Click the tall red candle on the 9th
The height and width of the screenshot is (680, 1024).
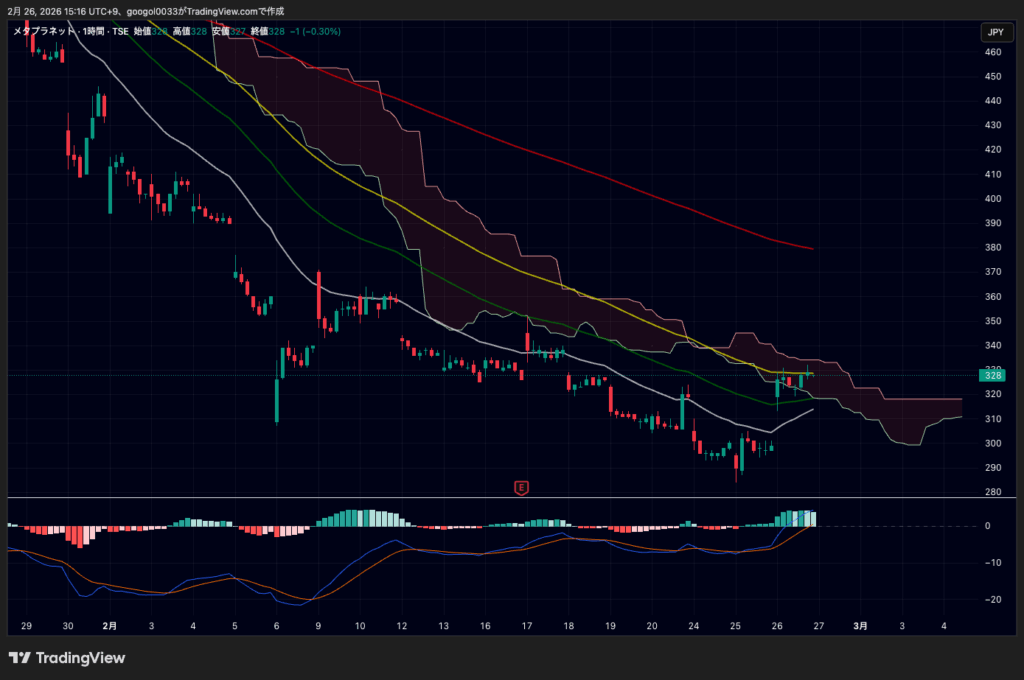coord(318,297)
